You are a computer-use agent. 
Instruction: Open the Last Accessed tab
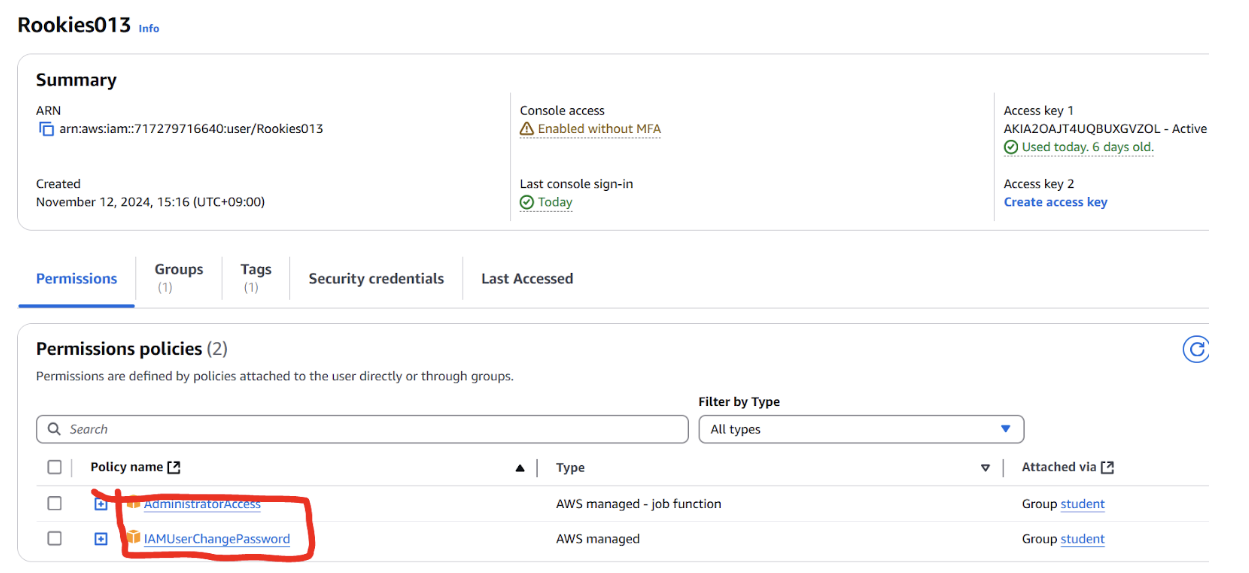(527, 279)
